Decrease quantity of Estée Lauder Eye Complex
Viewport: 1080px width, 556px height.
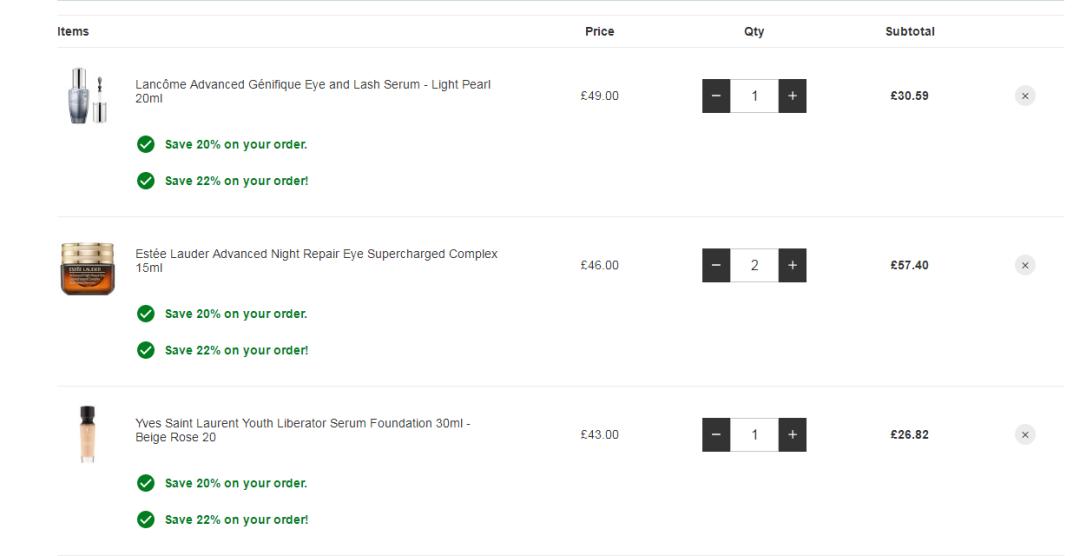716,265
